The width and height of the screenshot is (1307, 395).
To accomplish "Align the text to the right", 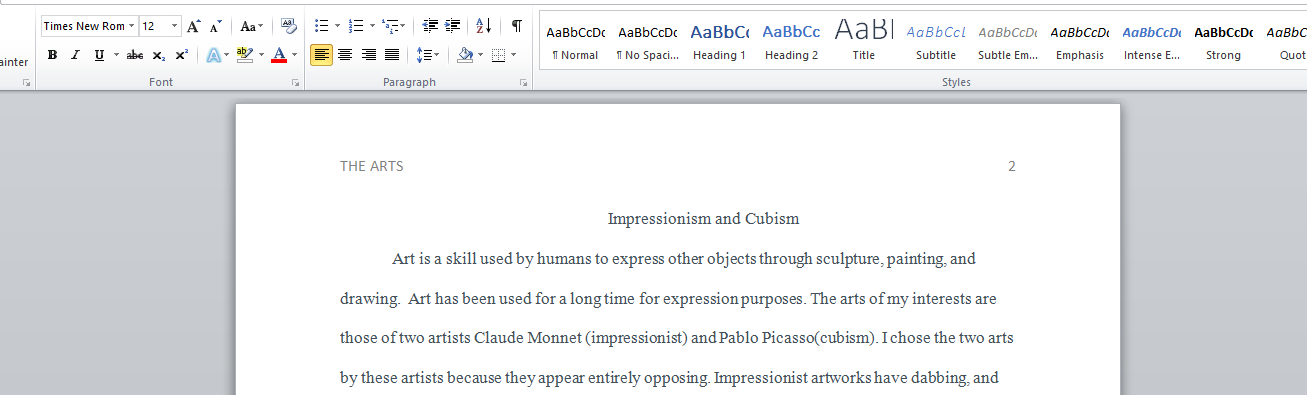I will [368, 55].
